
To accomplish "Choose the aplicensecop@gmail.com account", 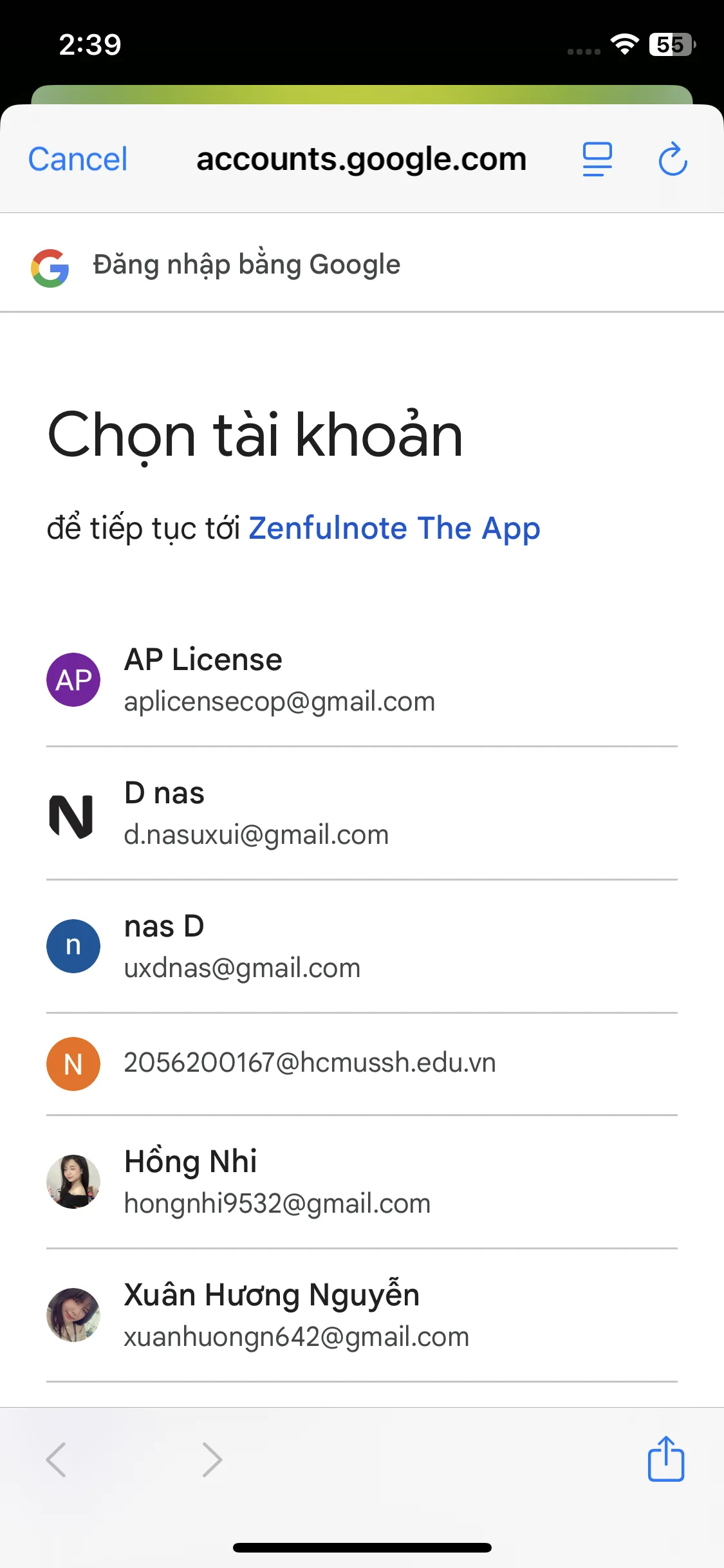I will pos(362,680).
